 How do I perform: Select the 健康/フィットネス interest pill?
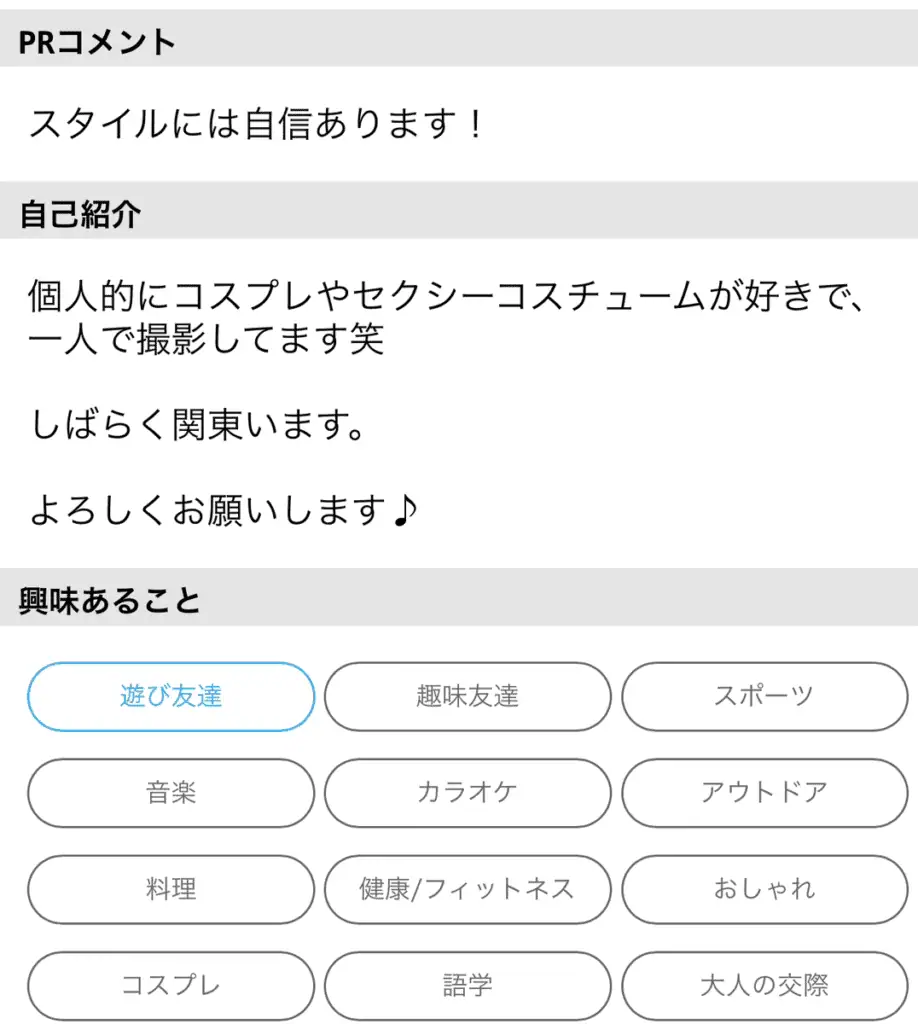point(467,889)
